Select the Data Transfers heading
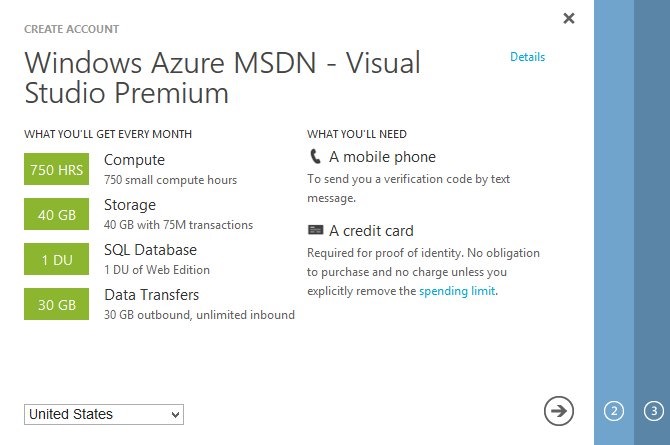 tap(151, 295)
